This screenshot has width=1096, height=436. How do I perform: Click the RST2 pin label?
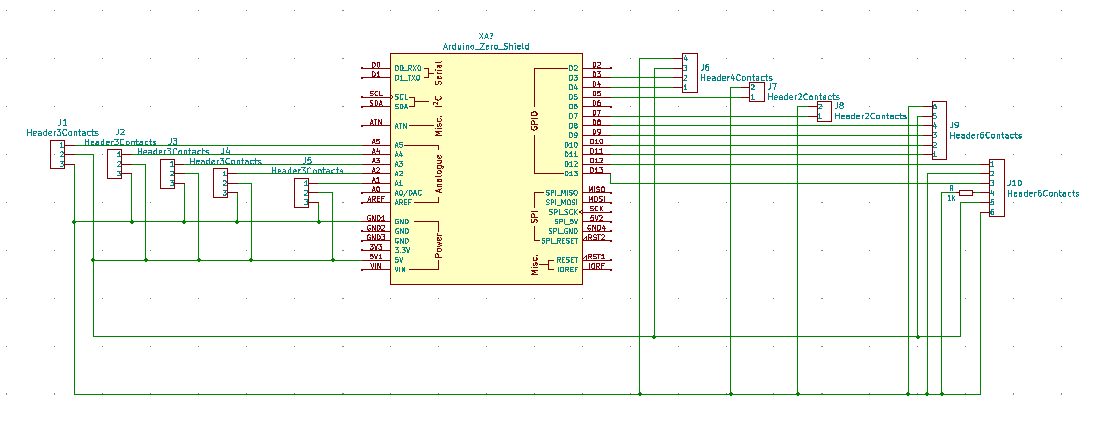[596, 238]
